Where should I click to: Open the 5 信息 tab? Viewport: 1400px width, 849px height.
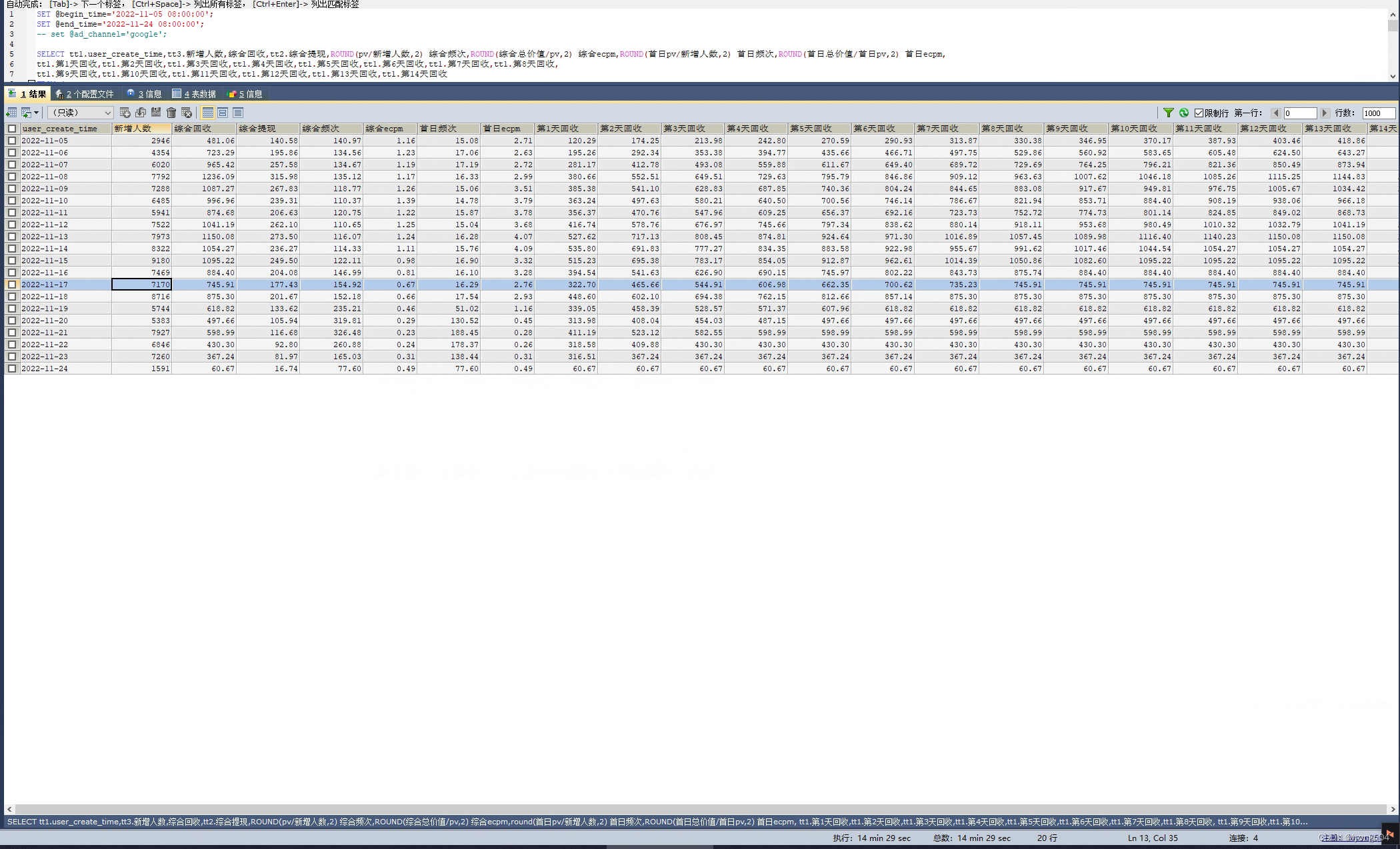click(245, 94)
